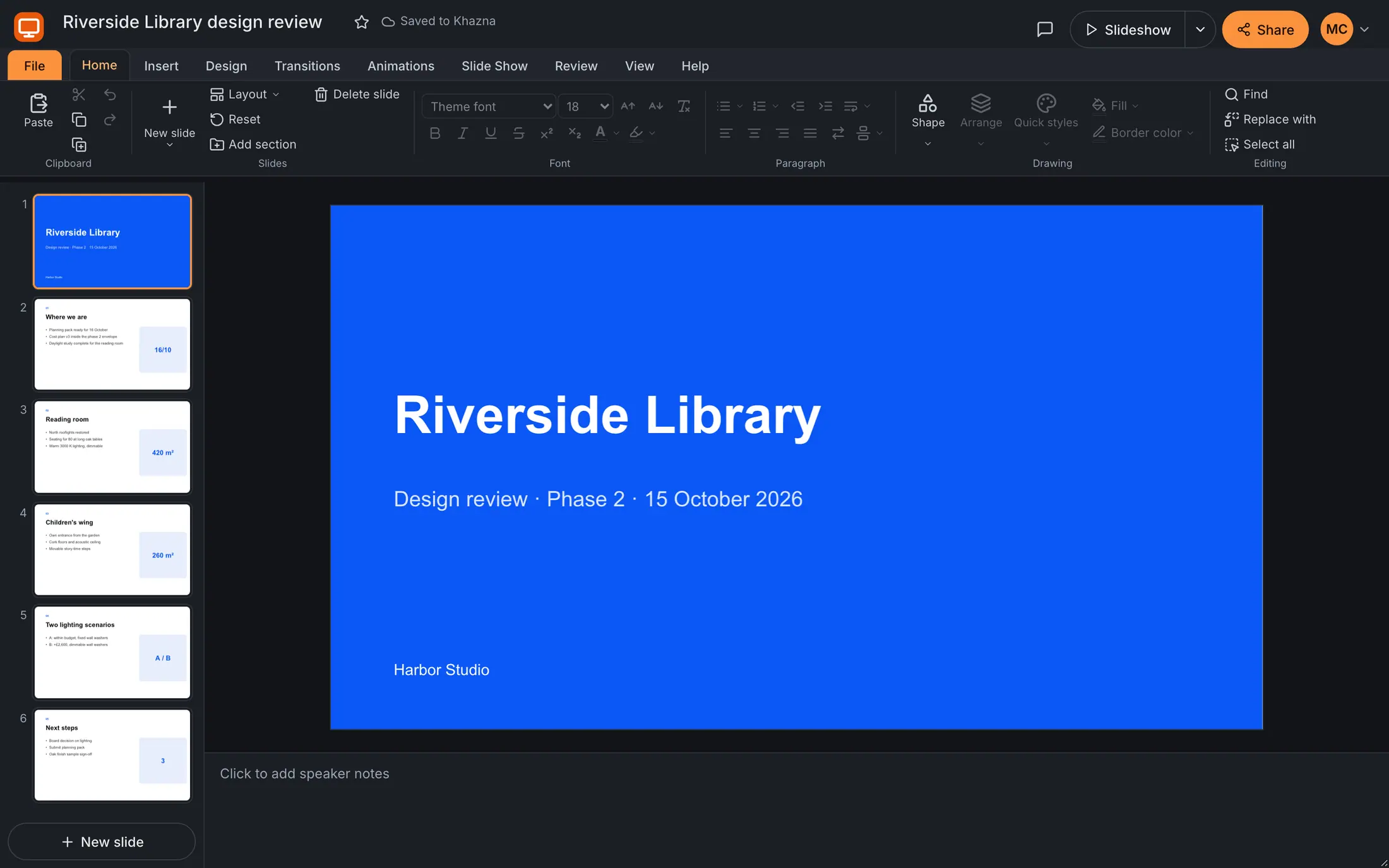Click the Redo arrow icon

coord(110,120)
